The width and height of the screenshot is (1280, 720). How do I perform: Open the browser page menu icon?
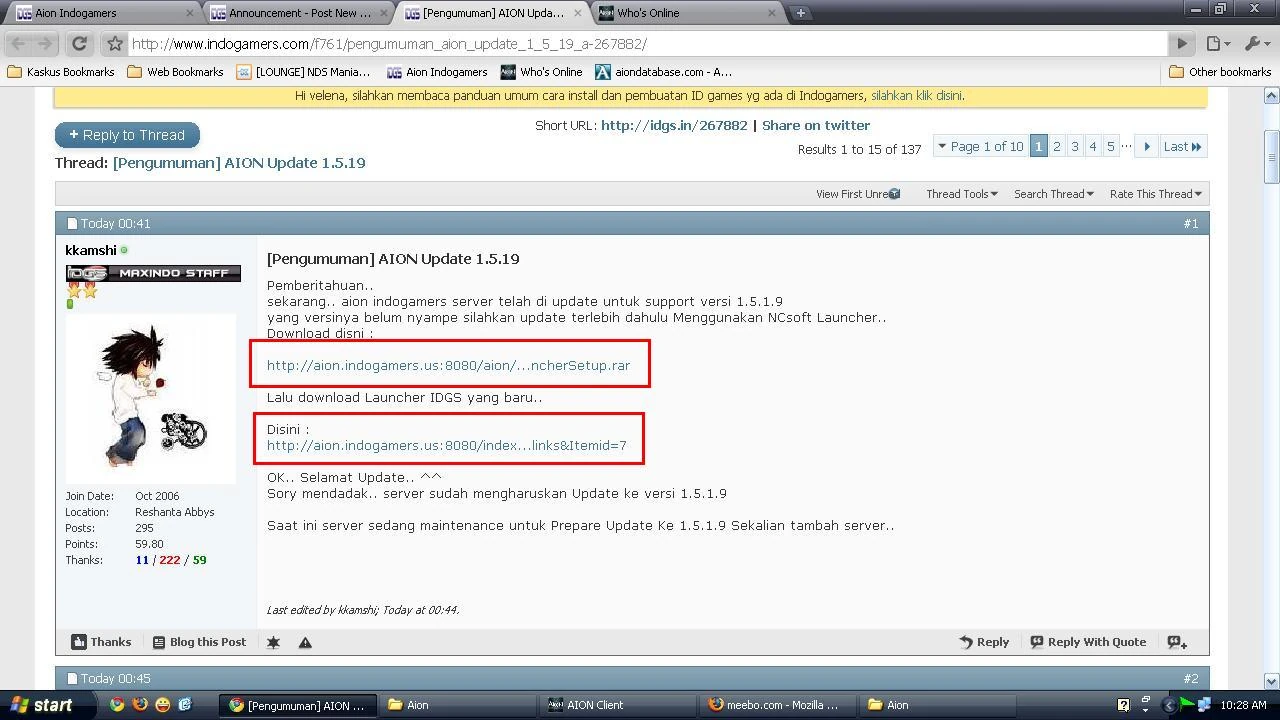pos(1217,44)
